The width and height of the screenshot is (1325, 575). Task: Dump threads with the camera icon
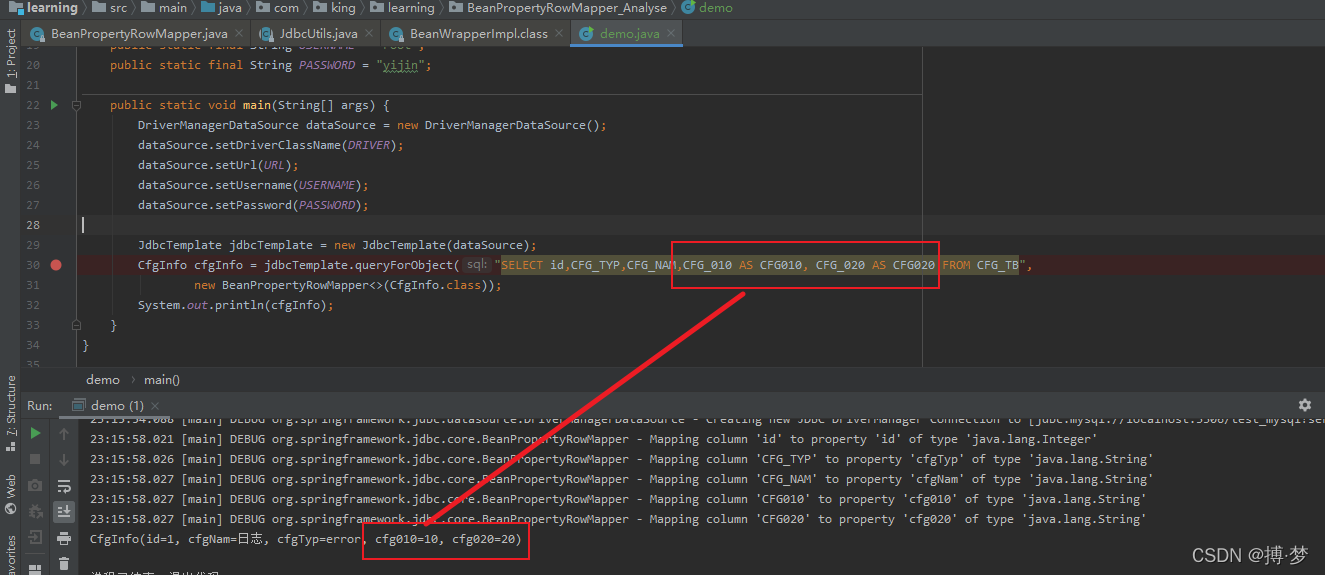point(36,485)
